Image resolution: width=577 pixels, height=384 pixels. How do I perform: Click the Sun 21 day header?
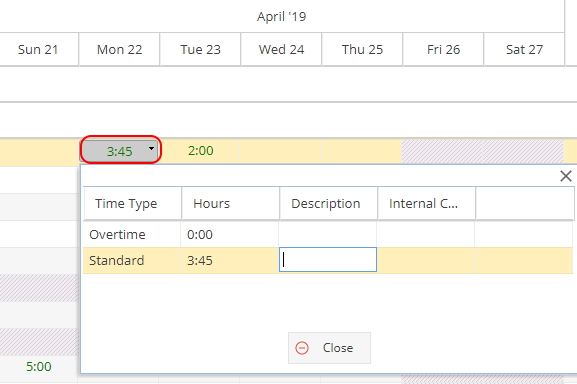tap(38, 49)
